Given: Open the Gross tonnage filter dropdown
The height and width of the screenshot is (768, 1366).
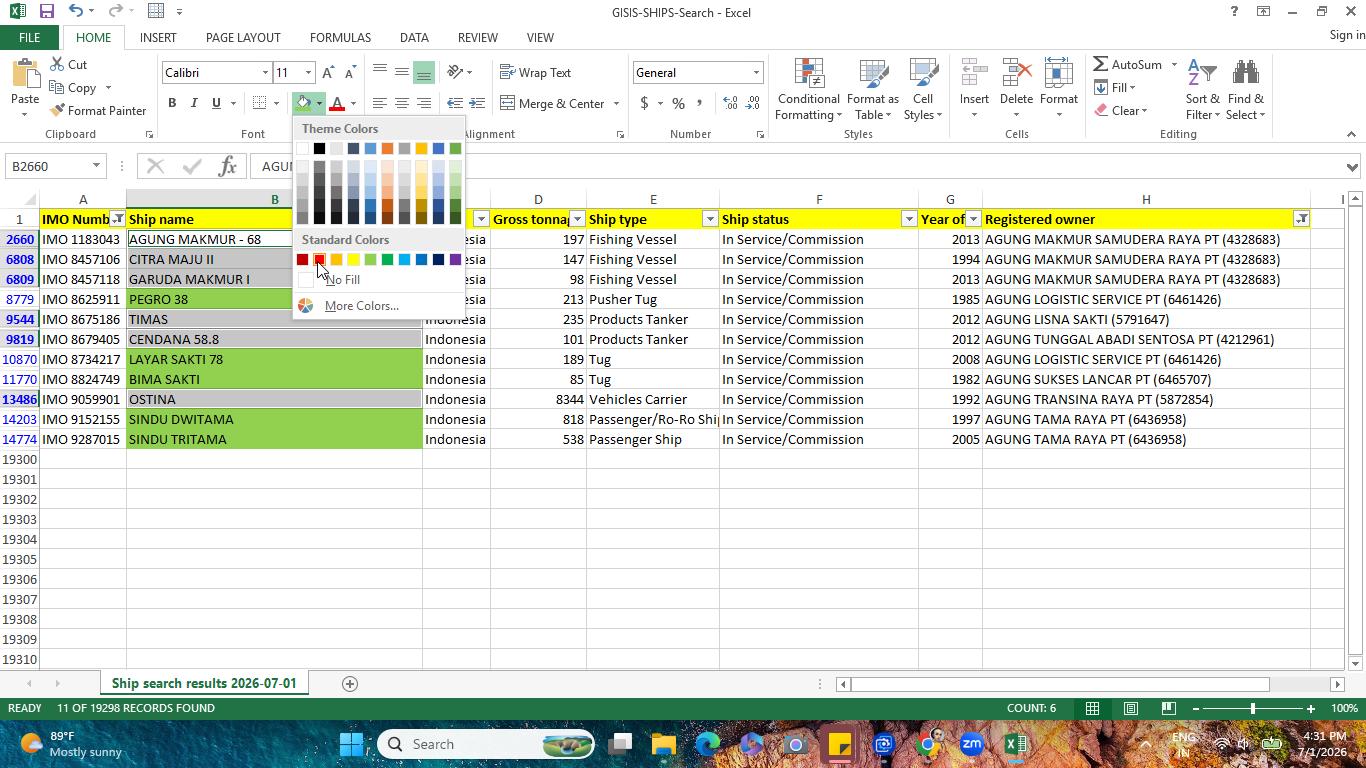Looking at the screenshot, I should tap(577, 219).
